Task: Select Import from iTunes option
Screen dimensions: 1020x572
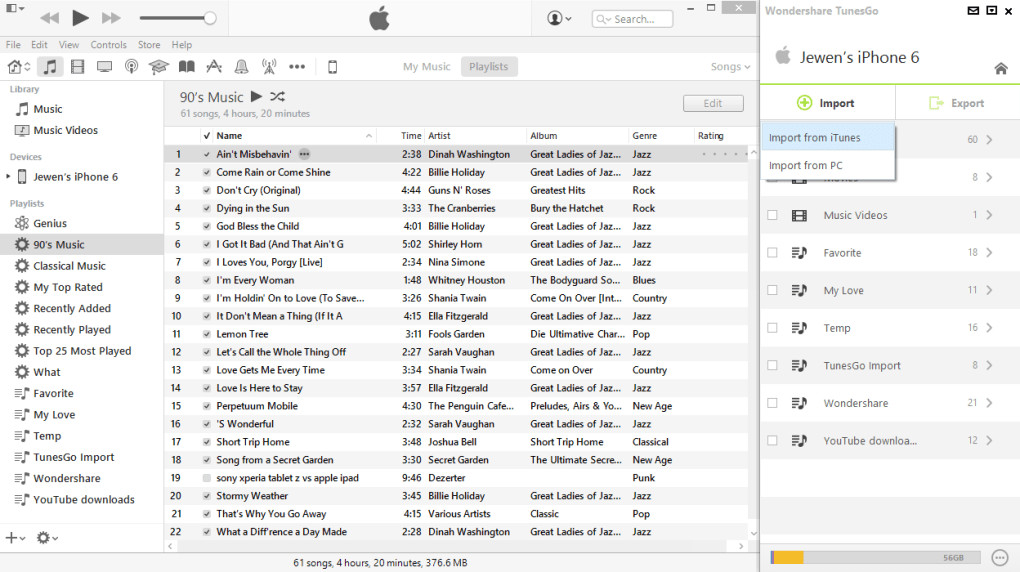Action: (x=815, y=138)
